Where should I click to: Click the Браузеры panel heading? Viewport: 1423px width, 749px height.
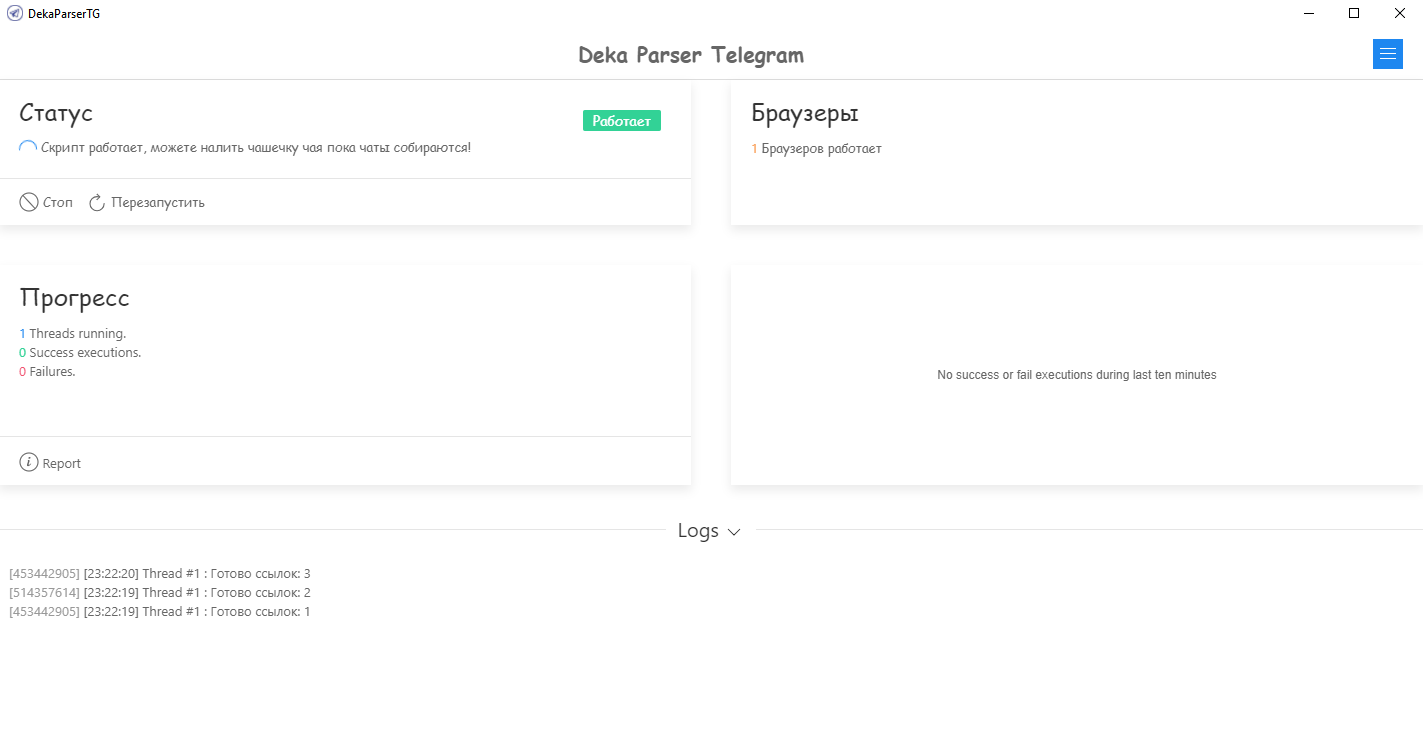click(x=804, y=113)
